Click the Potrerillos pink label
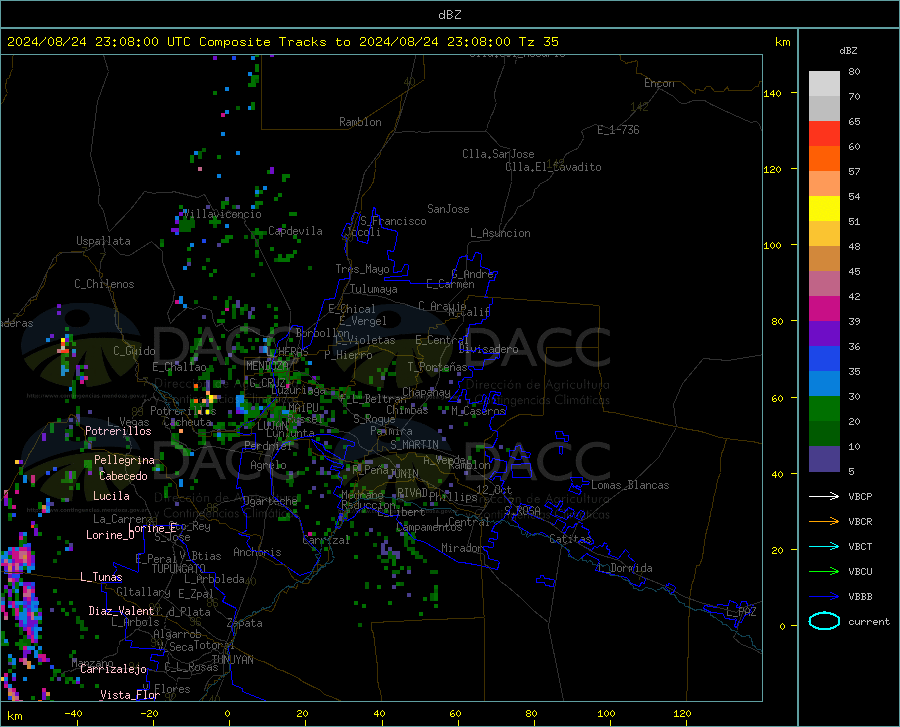The height and width of the screenshot is (727, 900). pos(118,431)
